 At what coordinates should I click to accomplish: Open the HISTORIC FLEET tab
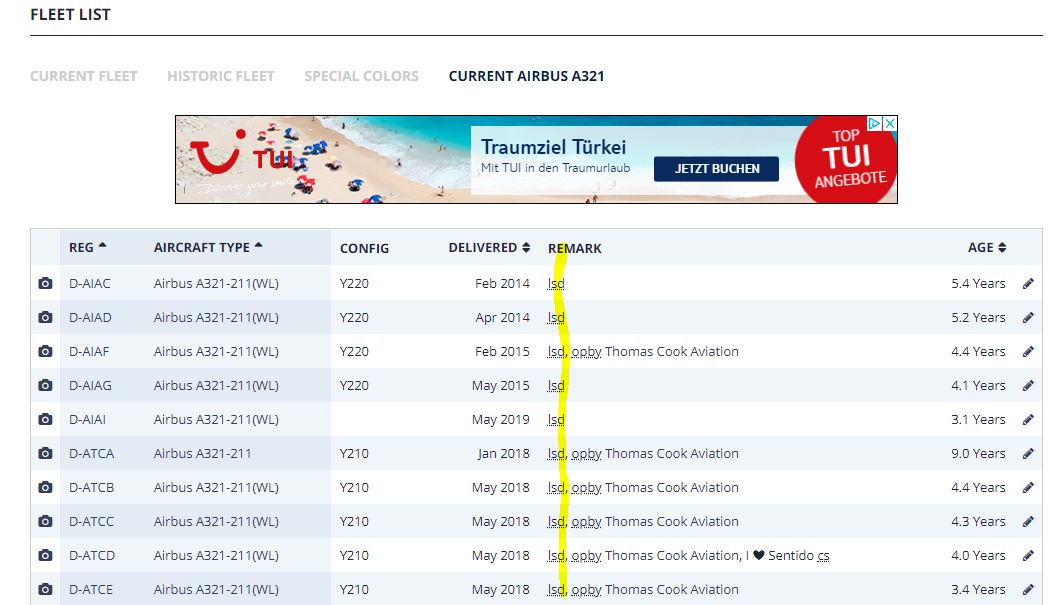[x=220, y=75]
